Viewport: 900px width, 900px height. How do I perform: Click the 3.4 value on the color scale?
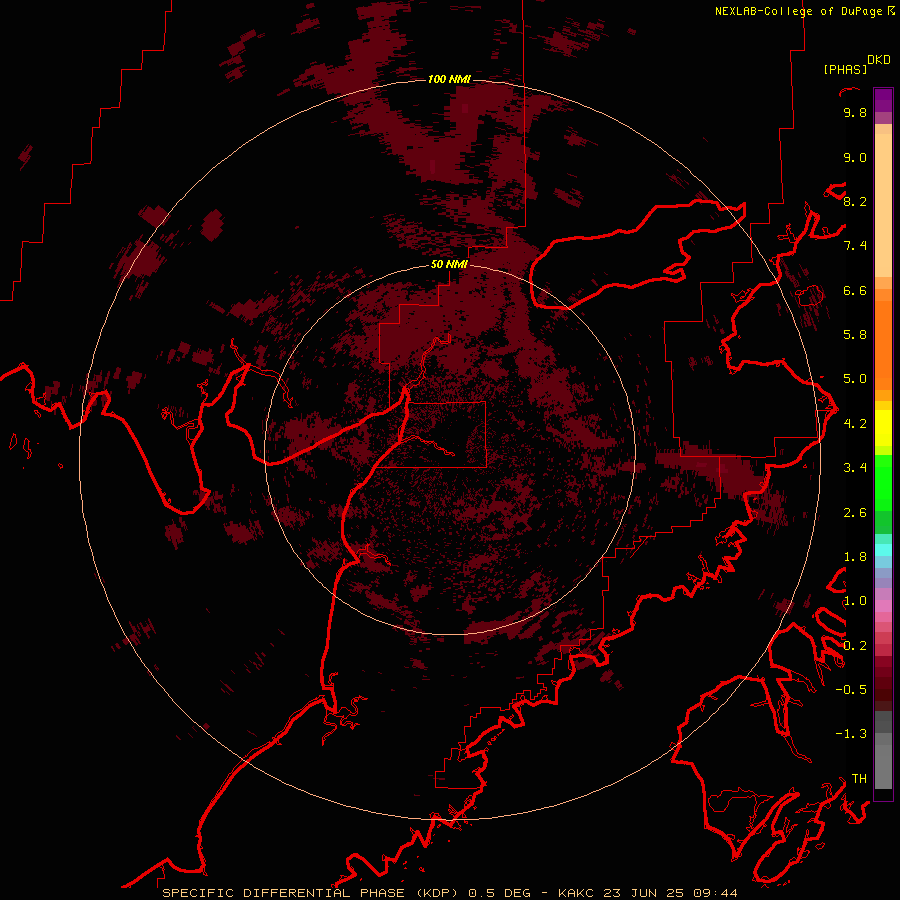[855, 468]
